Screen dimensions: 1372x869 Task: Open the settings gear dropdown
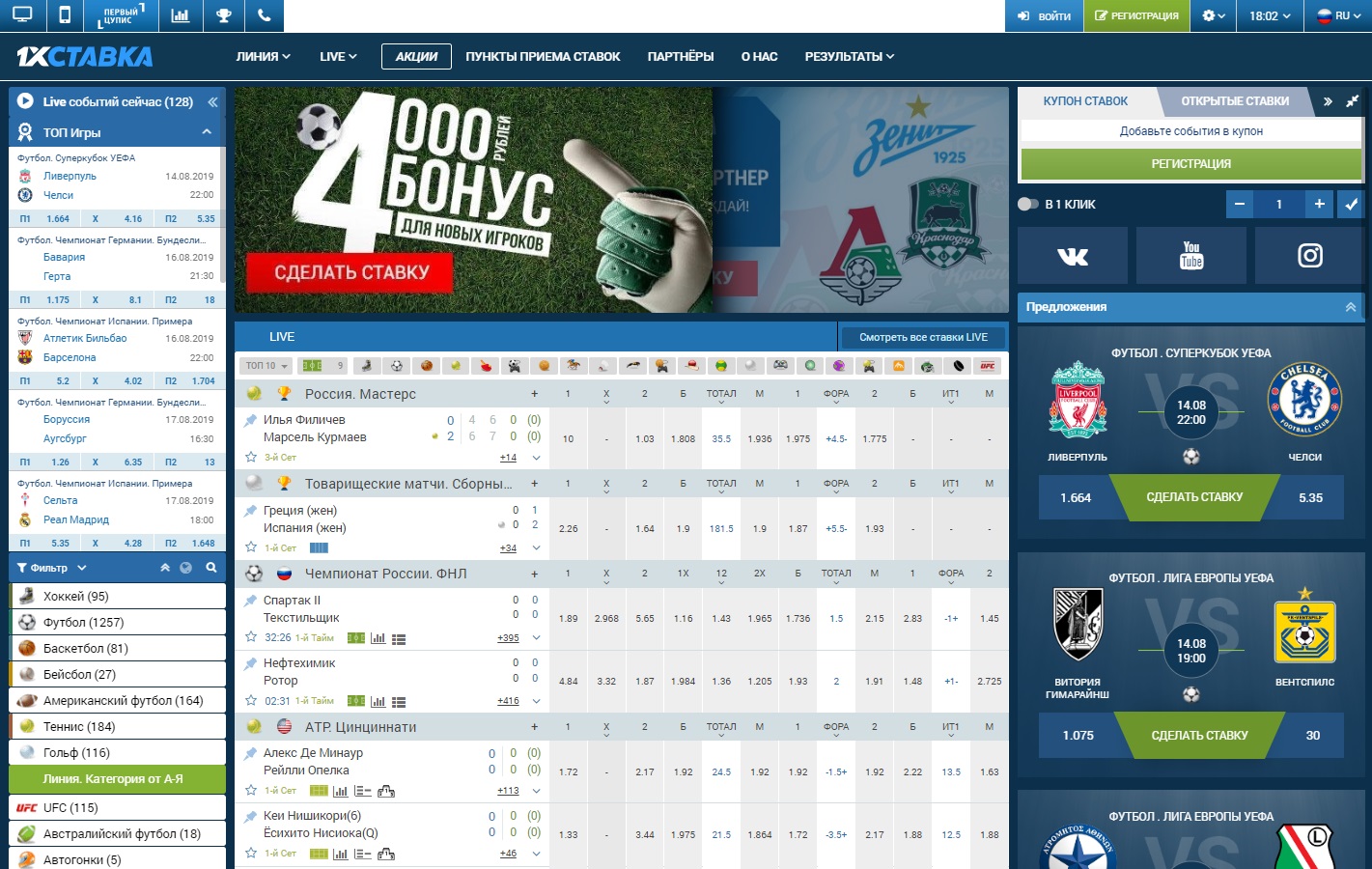[1214, 15]
